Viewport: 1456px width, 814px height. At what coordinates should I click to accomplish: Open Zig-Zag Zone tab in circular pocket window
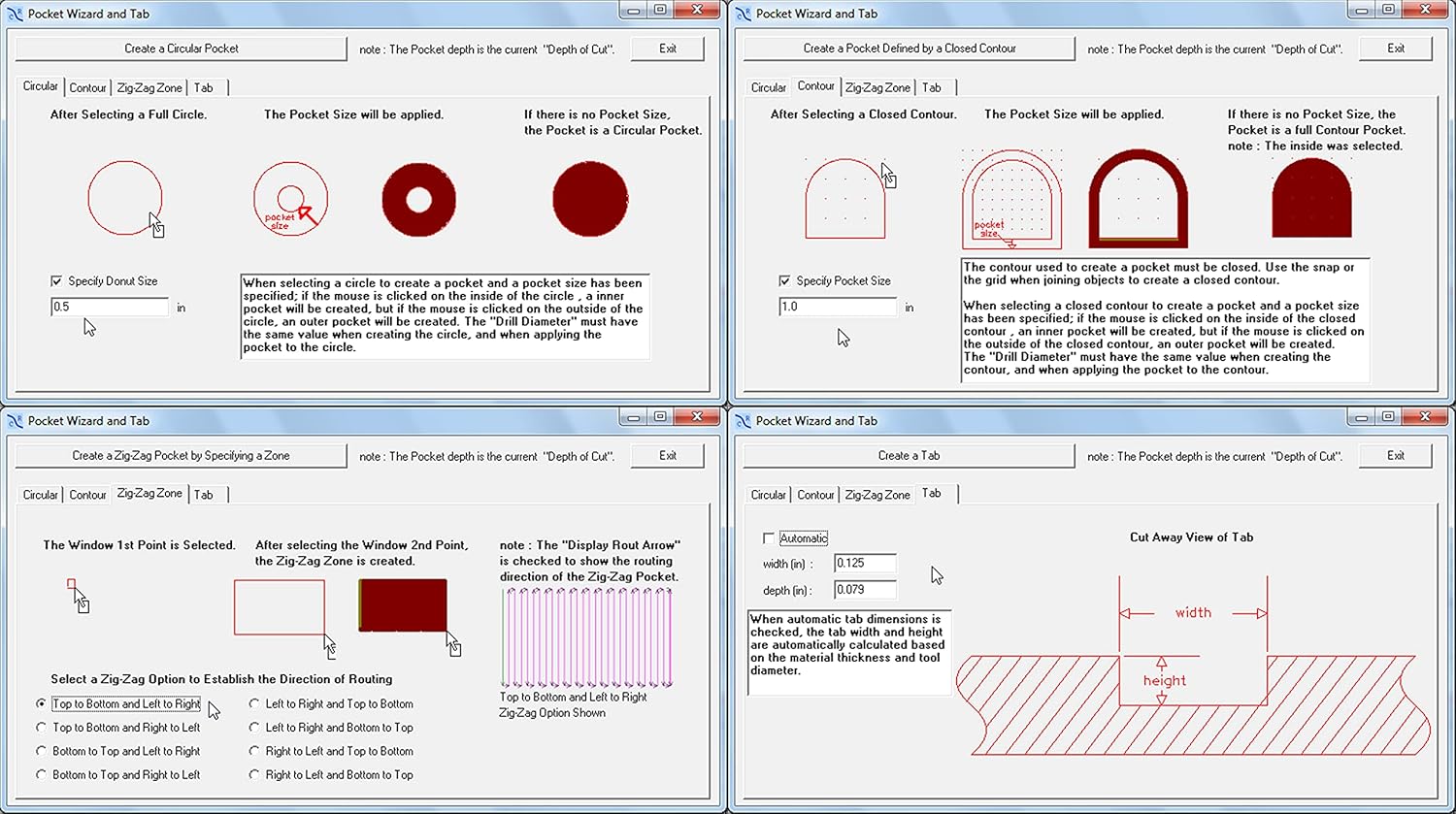click(x=149, y=88)
